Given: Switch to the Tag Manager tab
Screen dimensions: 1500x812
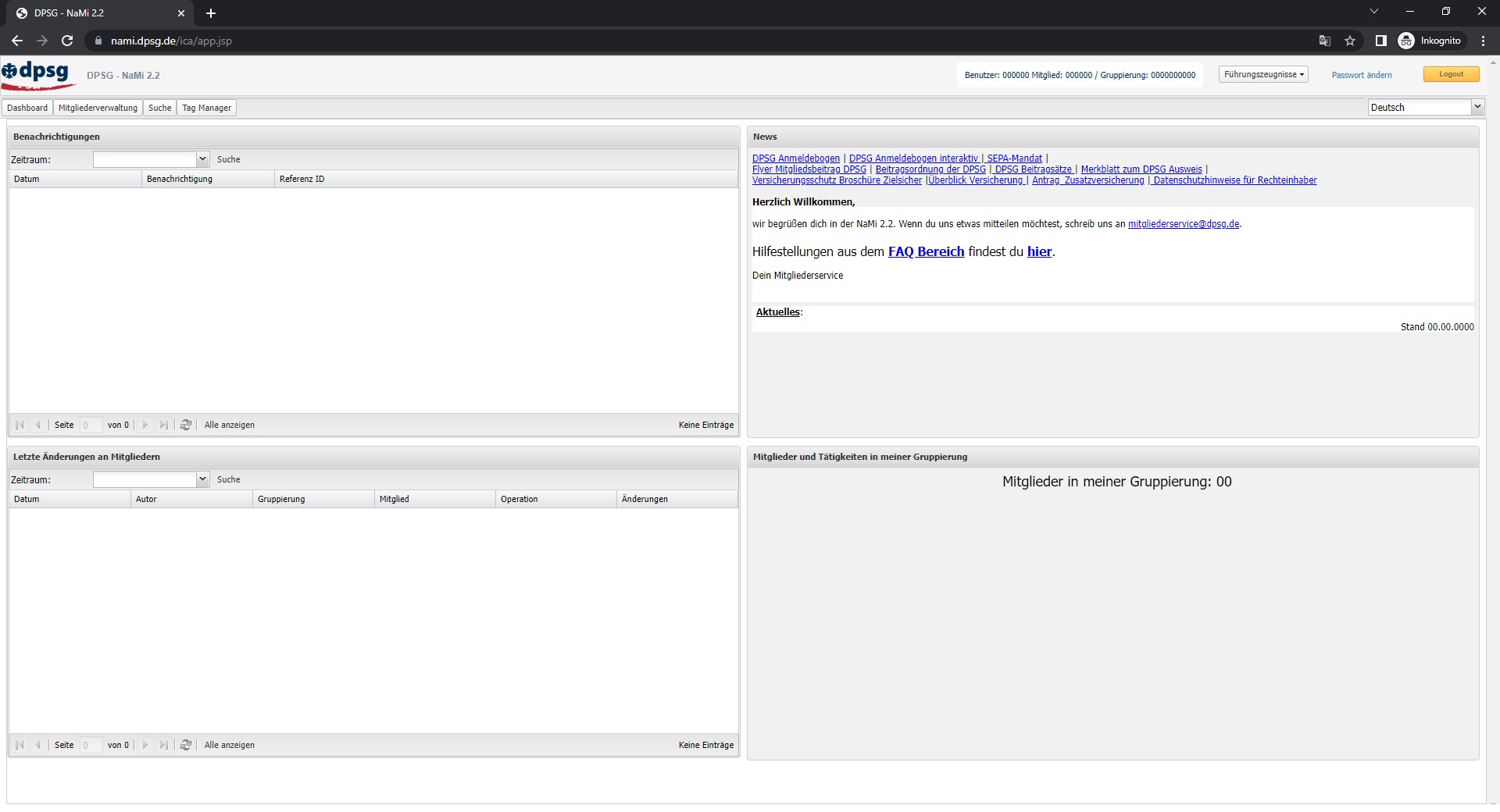Looking at the screenshot, I should [x=206, y=108].
